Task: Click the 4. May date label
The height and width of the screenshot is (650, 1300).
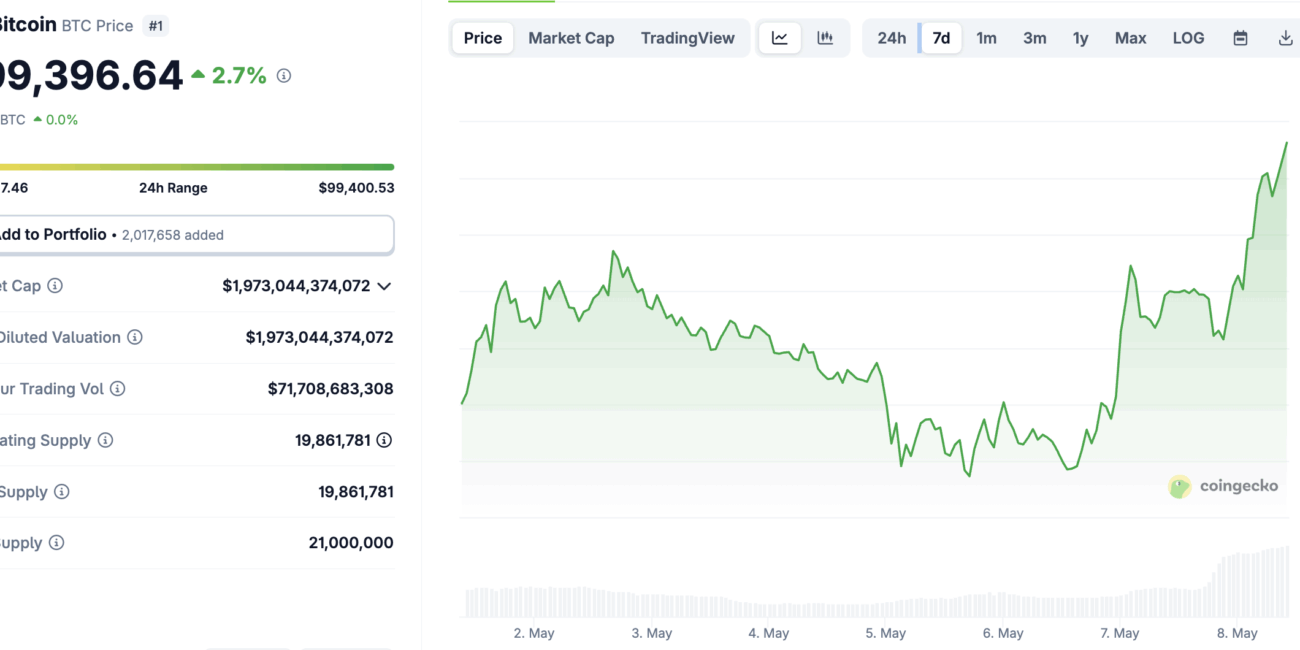Action: (x=769, y=633)
